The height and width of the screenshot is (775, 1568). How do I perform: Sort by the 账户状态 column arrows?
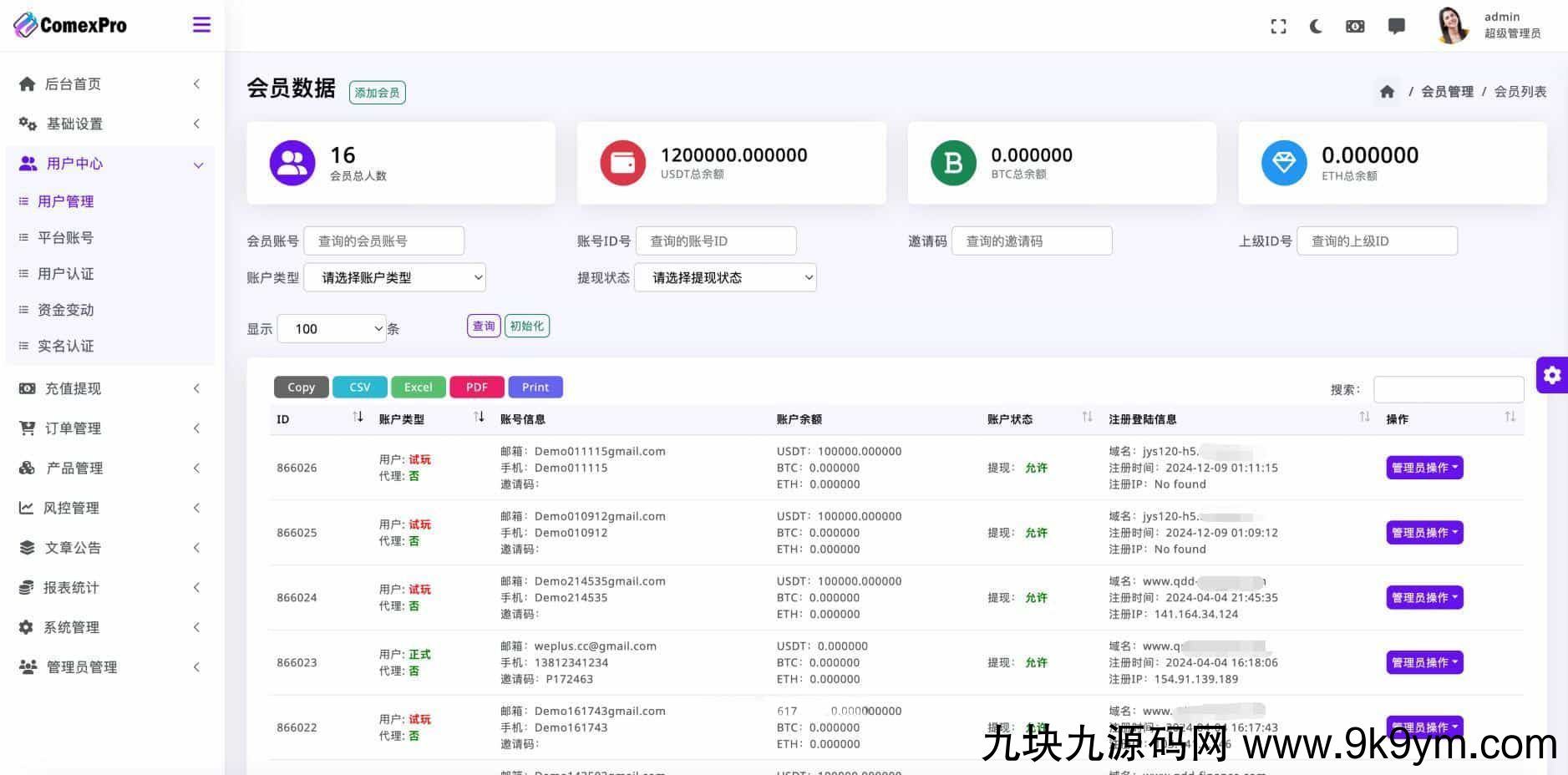click(1087, 418)
